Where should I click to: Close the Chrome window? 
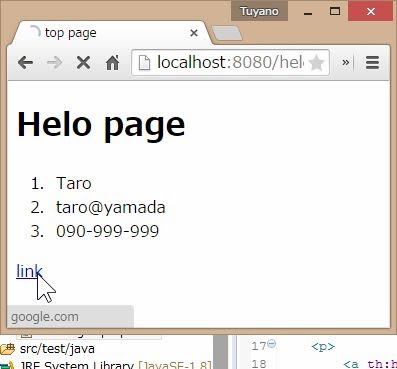[x=371, y=12]
